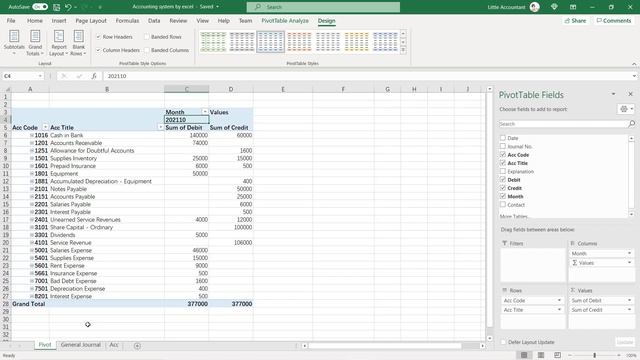The width and height of the screenshot is (640, 360).
Task: Add a new sheet with plus icon
Action: (137, 346)
